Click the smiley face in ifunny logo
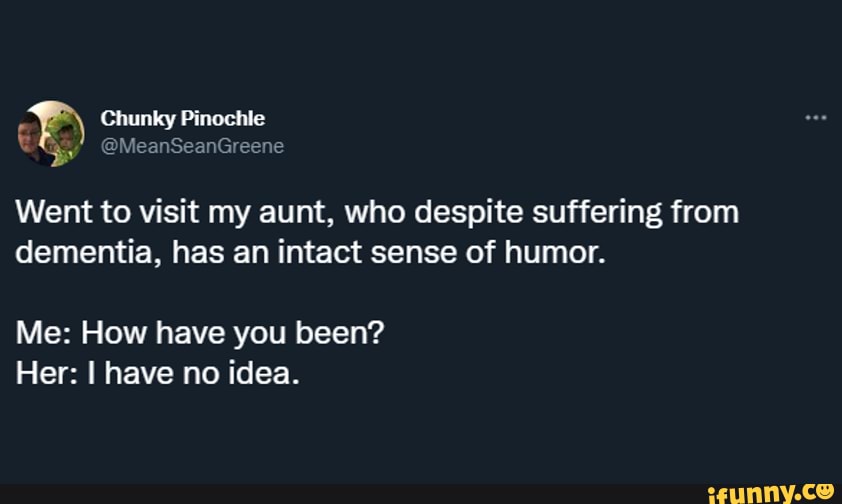This screenshot has height=504, width=842. point(825,491)
